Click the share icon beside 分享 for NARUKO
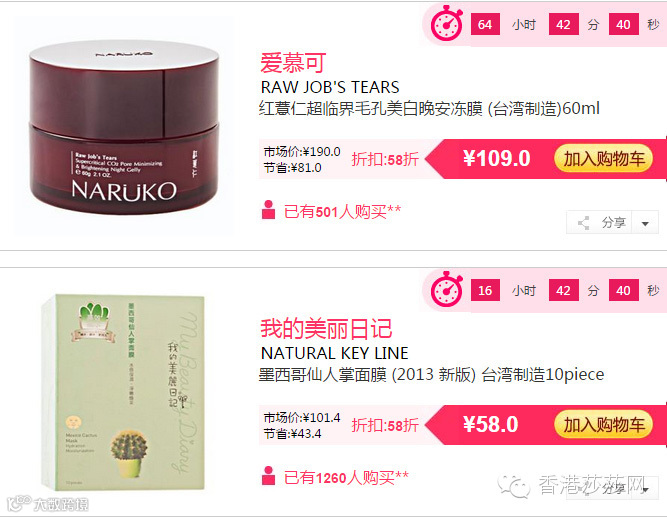This screenshot has width=667, height=518. coord(584,223)
